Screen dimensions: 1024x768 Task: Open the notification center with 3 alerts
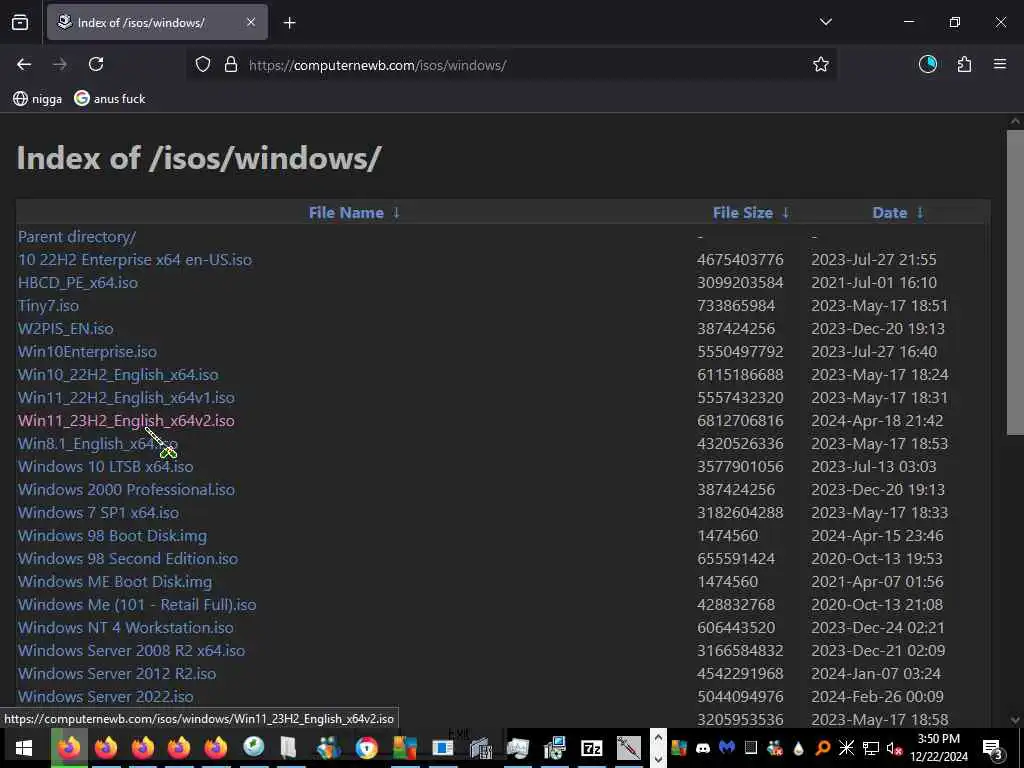(x=993, y=748)
